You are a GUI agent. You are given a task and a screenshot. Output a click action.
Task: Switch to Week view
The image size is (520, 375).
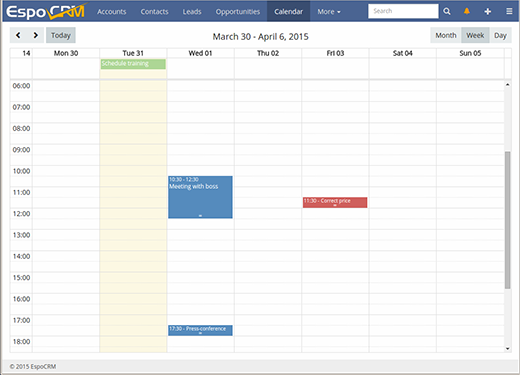click(475, 35)
